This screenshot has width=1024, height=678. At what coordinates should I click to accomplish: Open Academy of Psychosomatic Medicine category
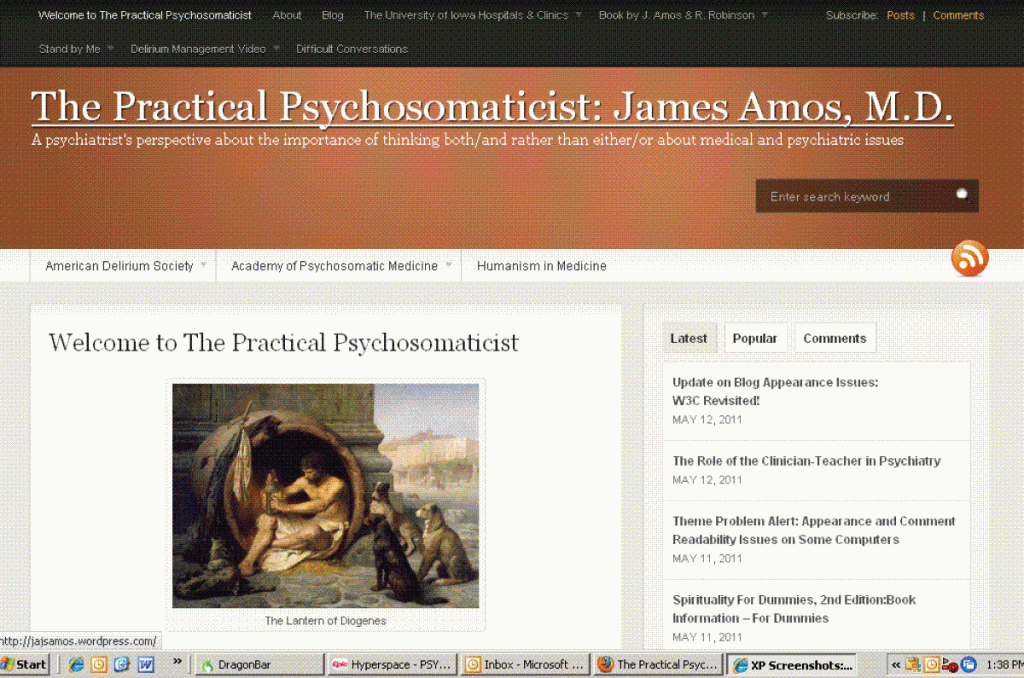pos(334,266)
